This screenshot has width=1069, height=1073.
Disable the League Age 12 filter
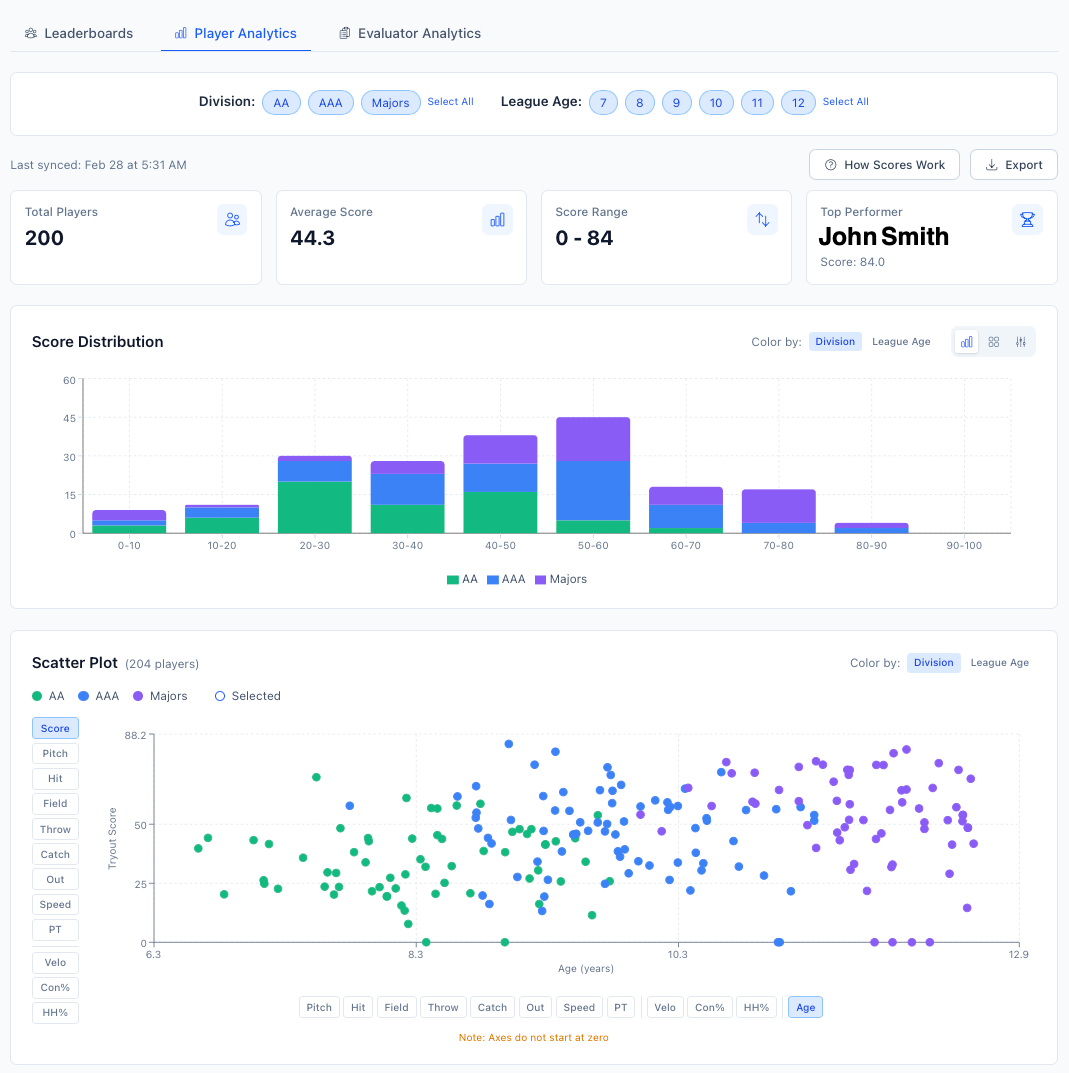(x=798, y=102)
